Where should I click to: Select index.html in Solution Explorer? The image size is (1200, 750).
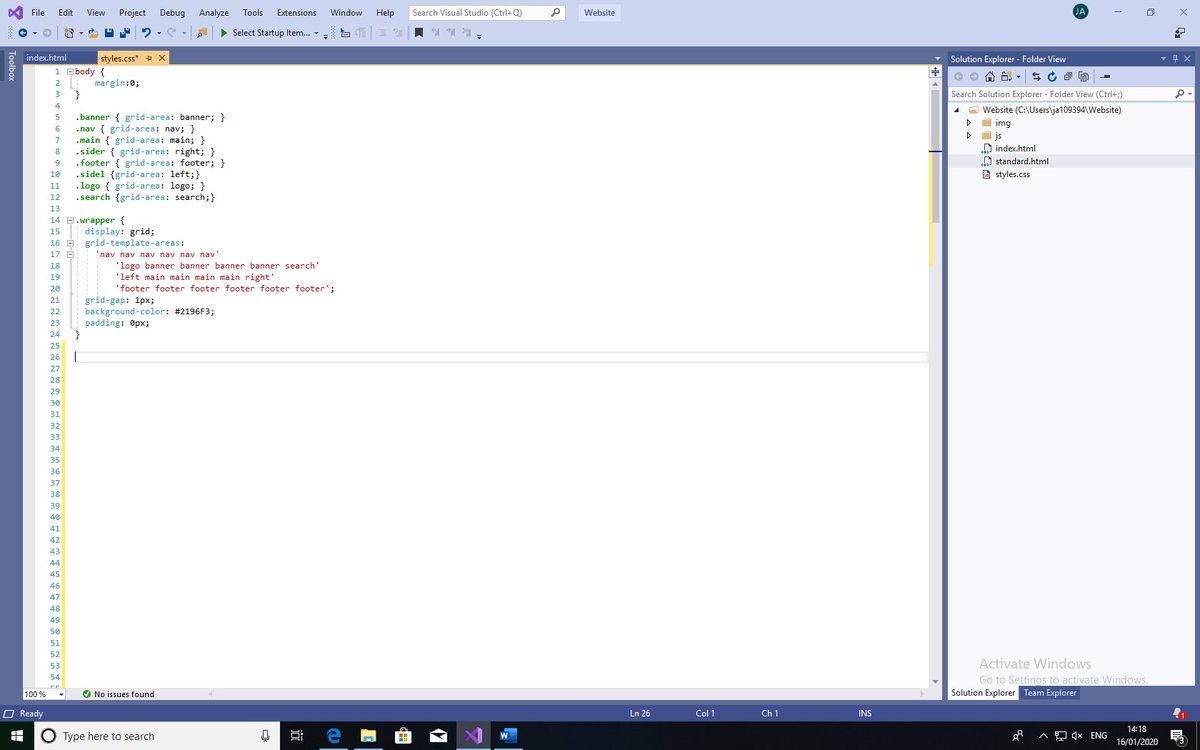coord(1015,148)
